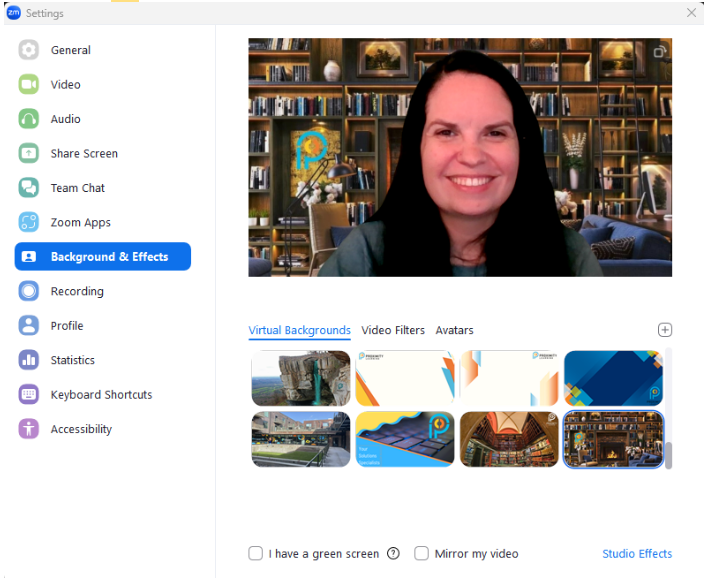
Task: Open the Studio Effects link
Action: (637, 553)
